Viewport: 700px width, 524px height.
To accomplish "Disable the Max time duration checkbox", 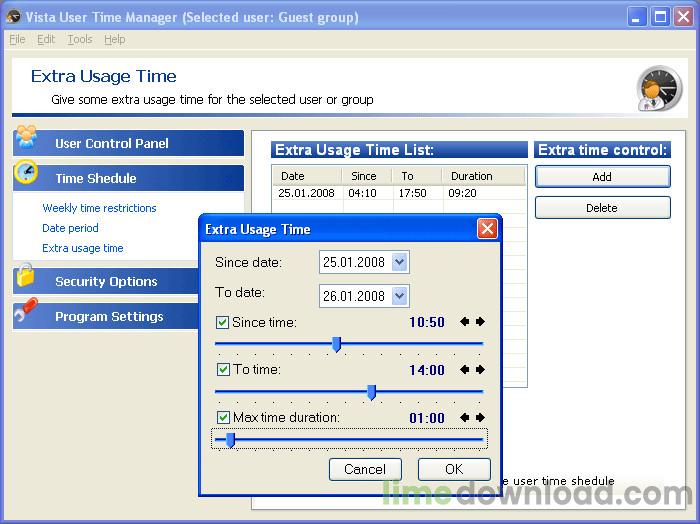I will click(223, 417).
